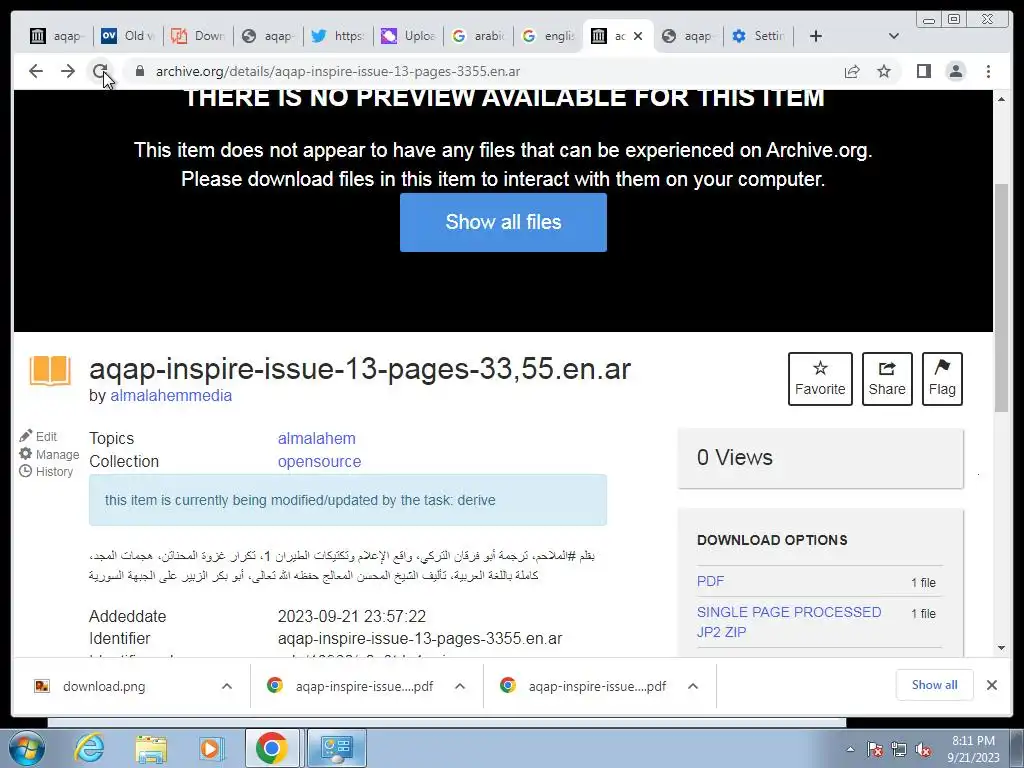Switch to the Uploa tab
Screen dimensions: 1024x768
408,36
